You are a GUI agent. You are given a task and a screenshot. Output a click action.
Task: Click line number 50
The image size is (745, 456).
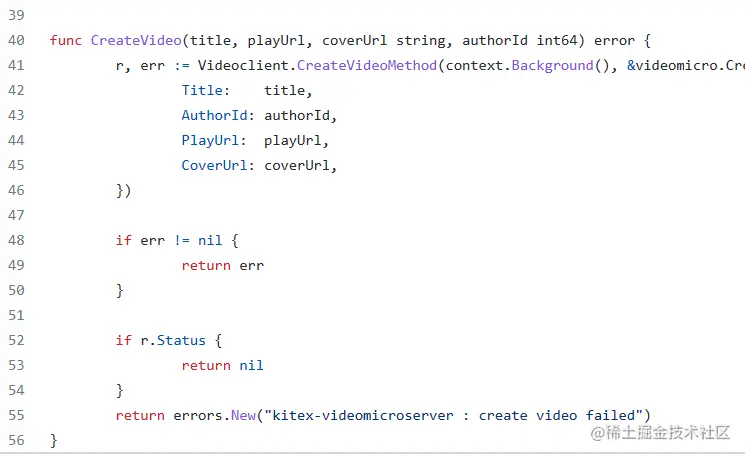pos(16,290)
